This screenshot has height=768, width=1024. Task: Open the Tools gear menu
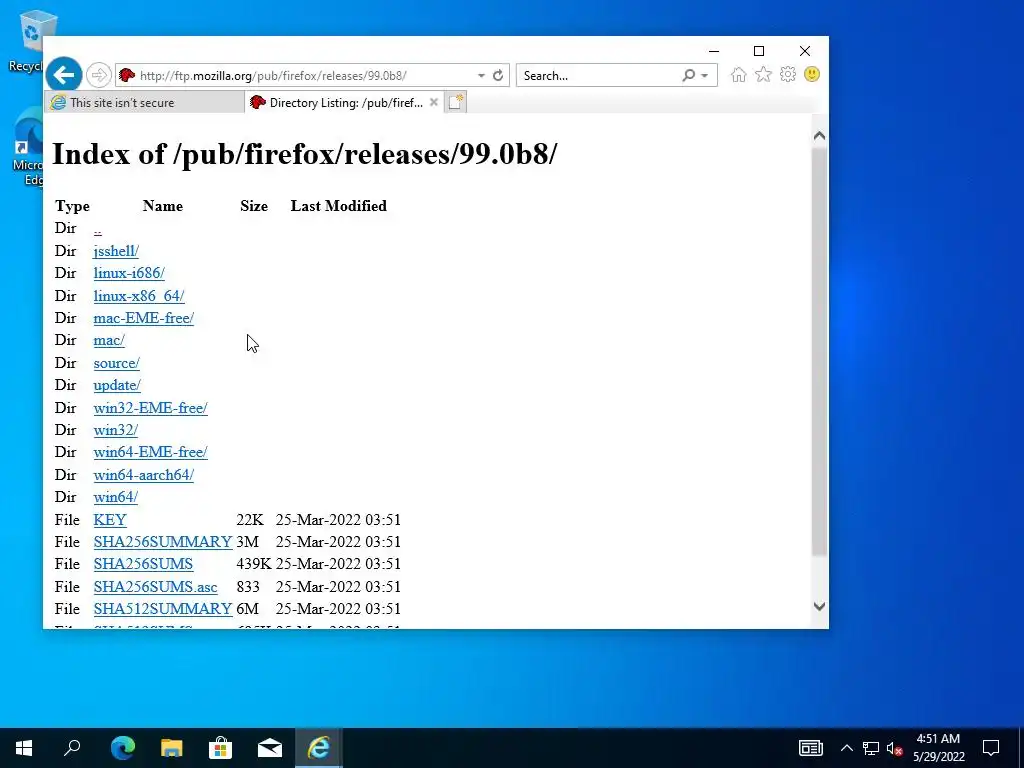(x=788, y=74)
